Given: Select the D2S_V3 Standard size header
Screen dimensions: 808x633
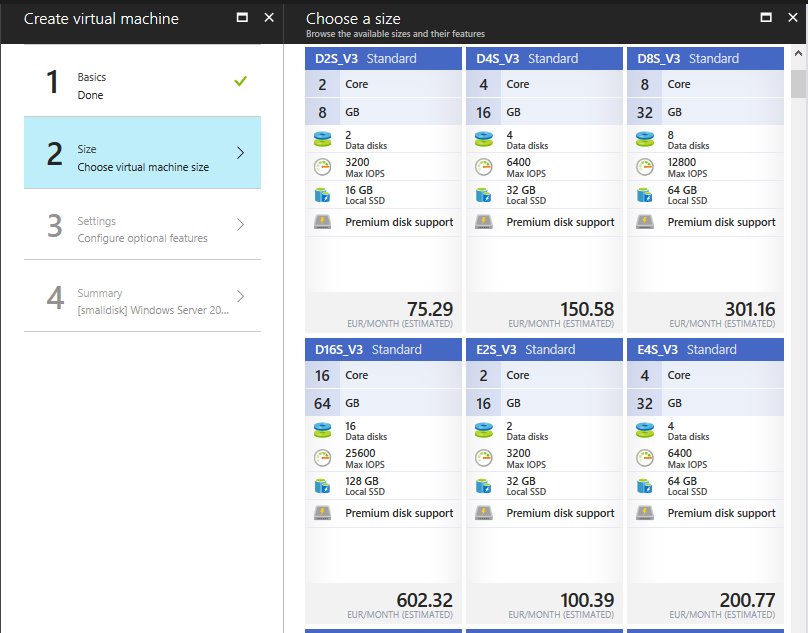Looking at the screenshot, I should 383,59.
